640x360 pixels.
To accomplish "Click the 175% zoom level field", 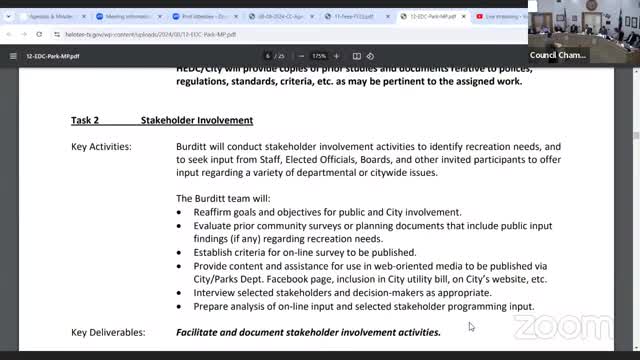I will click(319, 56).
